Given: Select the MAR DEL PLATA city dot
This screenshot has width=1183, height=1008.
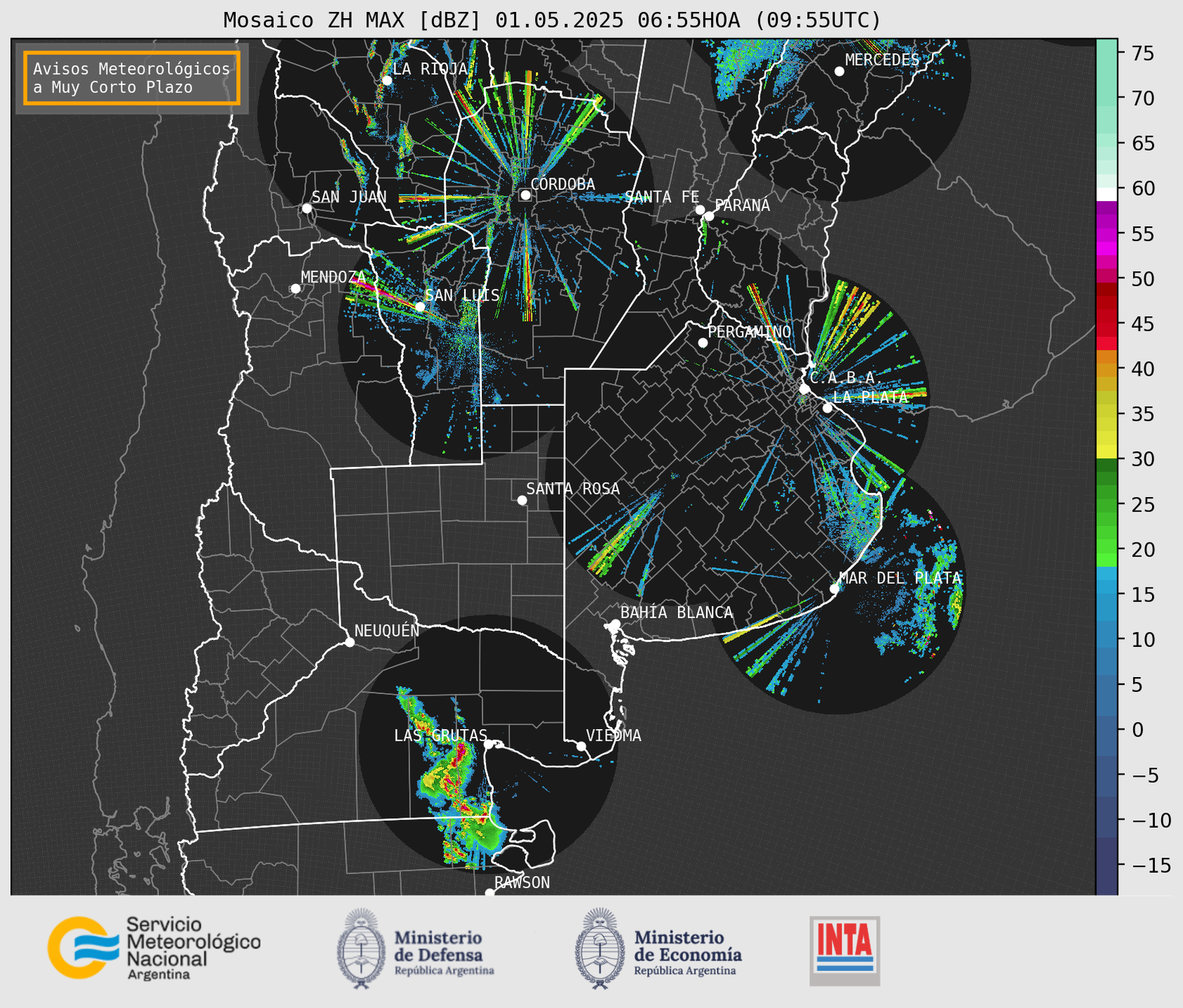Looking at the screenshot, I should coord(834,589).
